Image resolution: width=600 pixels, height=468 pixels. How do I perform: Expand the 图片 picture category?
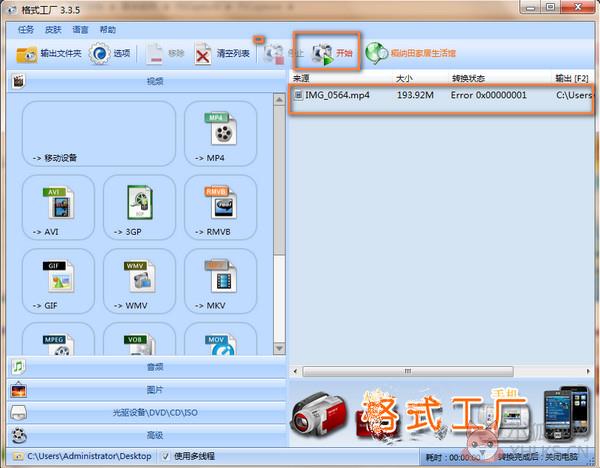click(147, 390)
